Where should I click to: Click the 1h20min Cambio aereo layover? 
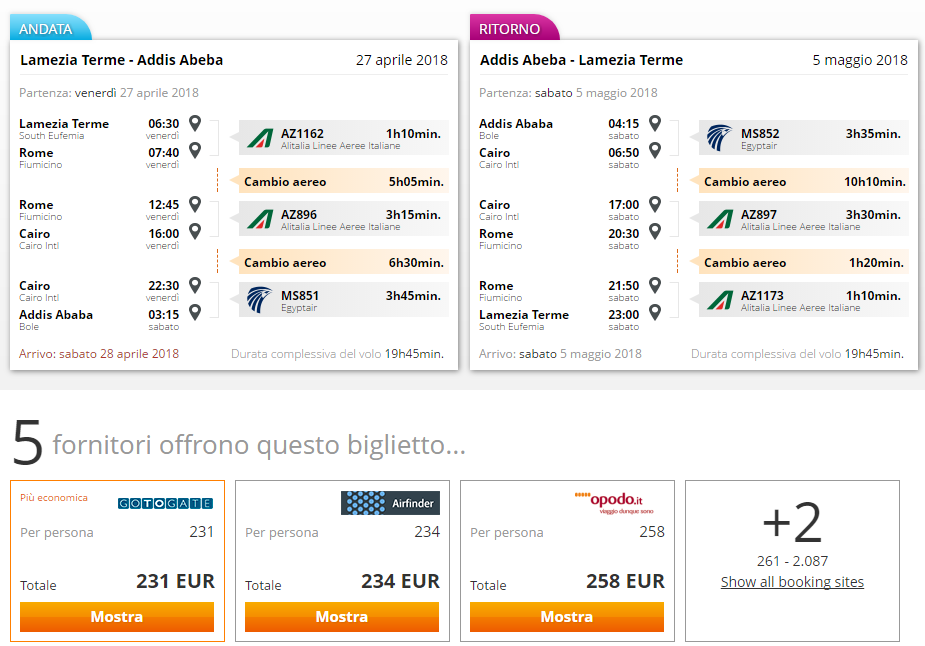[x=804, y=263]
